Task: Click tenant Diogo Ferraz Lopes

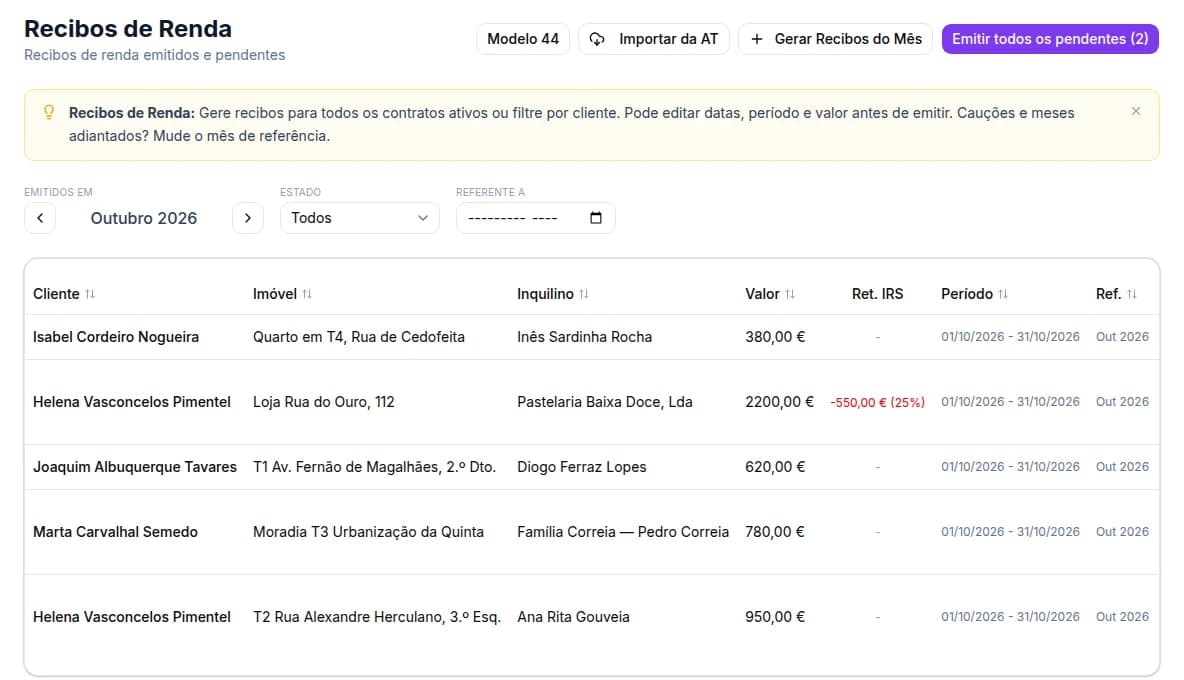Action: (x=581, y=467)
